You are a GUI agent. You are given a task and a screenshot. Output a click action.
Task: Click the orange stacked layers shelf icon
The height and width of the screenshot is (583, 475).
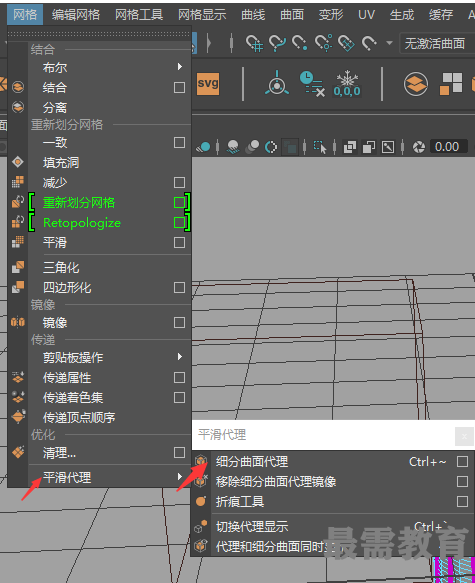click(x=416, y=84)
